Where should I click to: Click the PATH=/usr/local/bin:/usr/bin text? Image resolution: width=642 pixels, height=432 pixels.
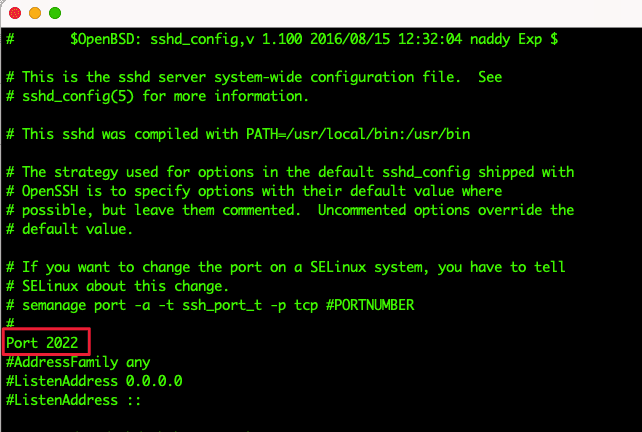click(358, 134)
